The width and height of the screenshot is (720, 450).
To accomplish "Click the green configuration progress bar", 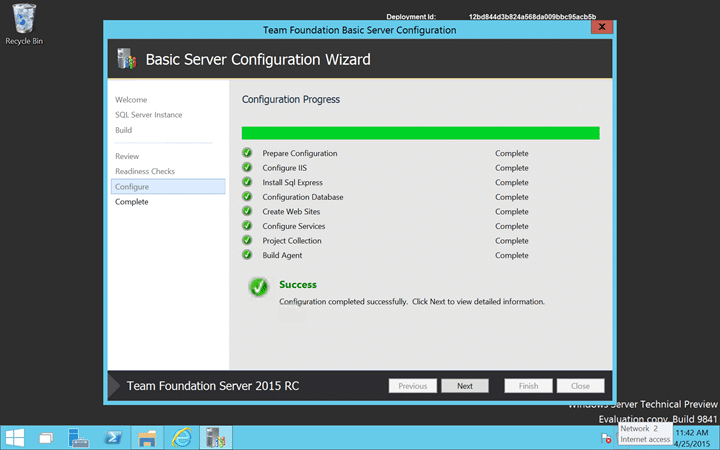I will point(421,133).
